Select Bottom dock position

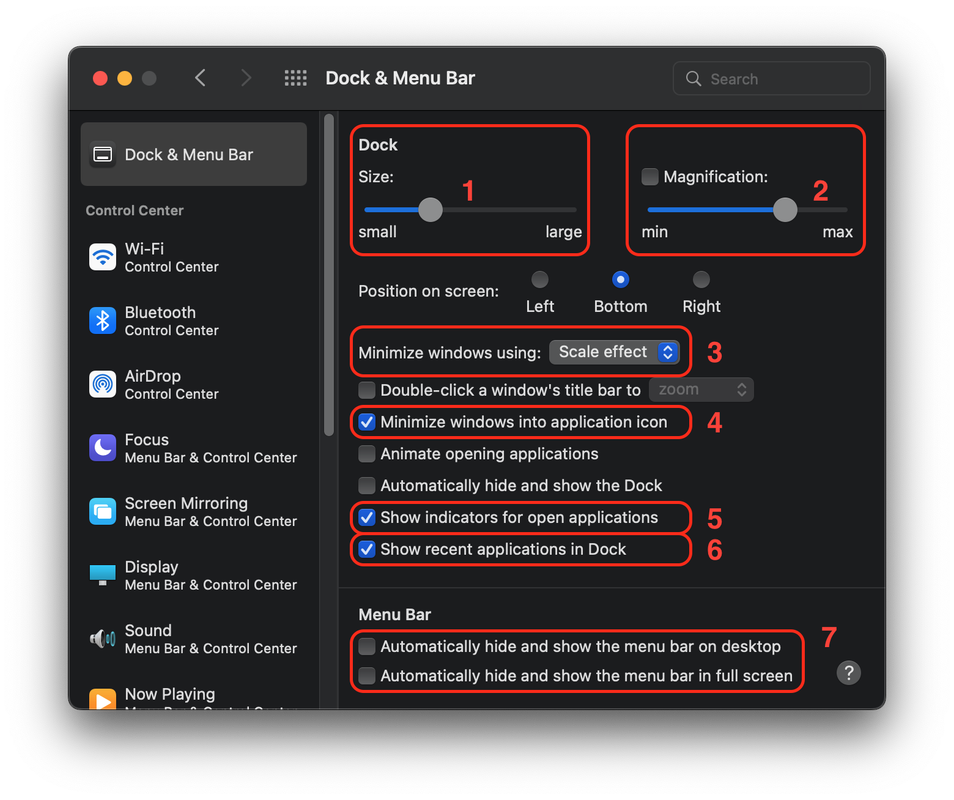[620, 280]
